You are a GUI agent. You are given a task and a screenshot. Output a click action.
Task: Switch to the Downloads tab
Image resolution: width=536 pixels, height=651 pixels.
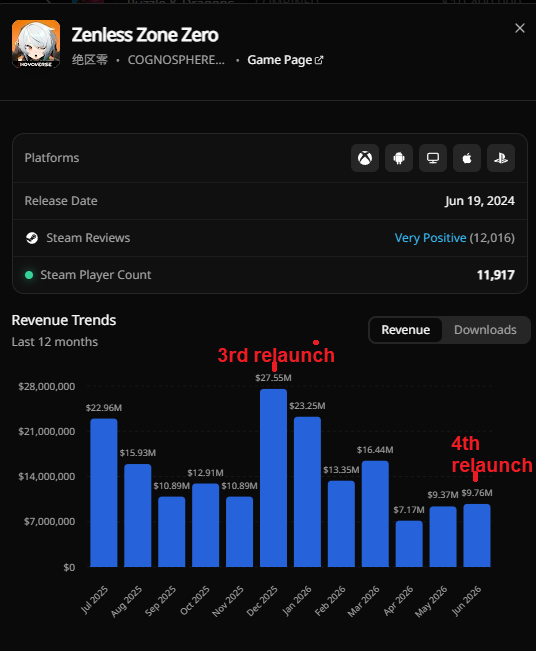coord(485,330)
